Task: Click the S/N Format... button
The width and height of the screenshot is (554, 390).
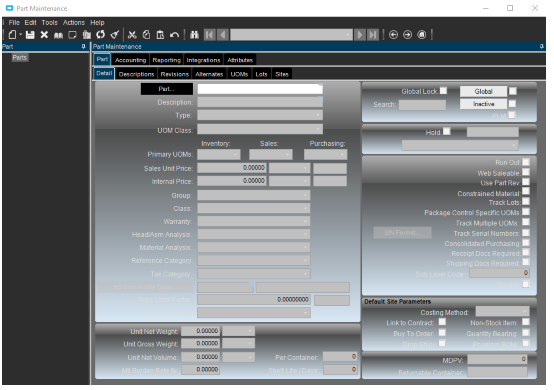Action: pos(402,233)
